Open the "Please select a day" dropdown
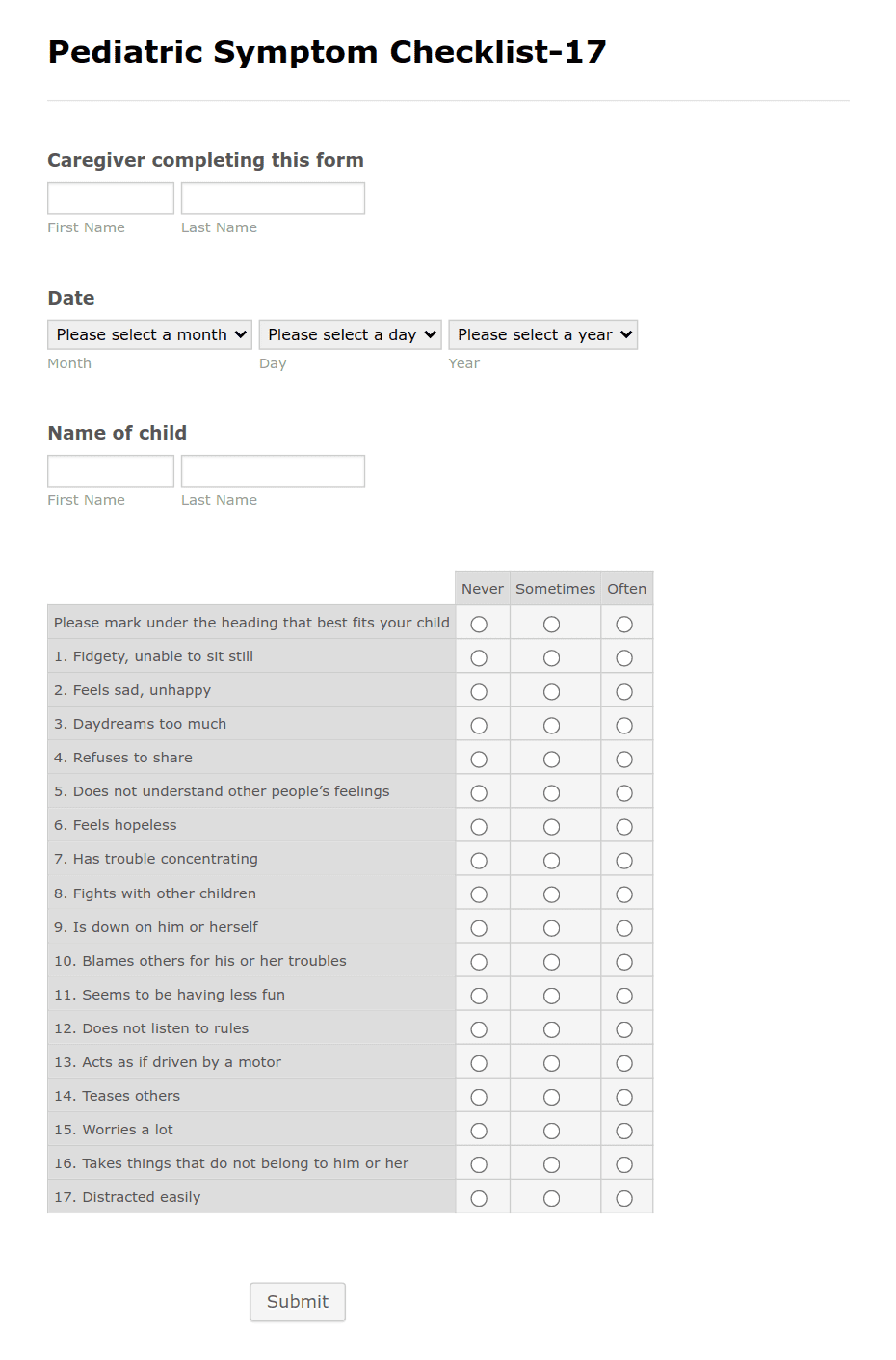The height and width of the screenshot is (1360, 896). point(350,334)
